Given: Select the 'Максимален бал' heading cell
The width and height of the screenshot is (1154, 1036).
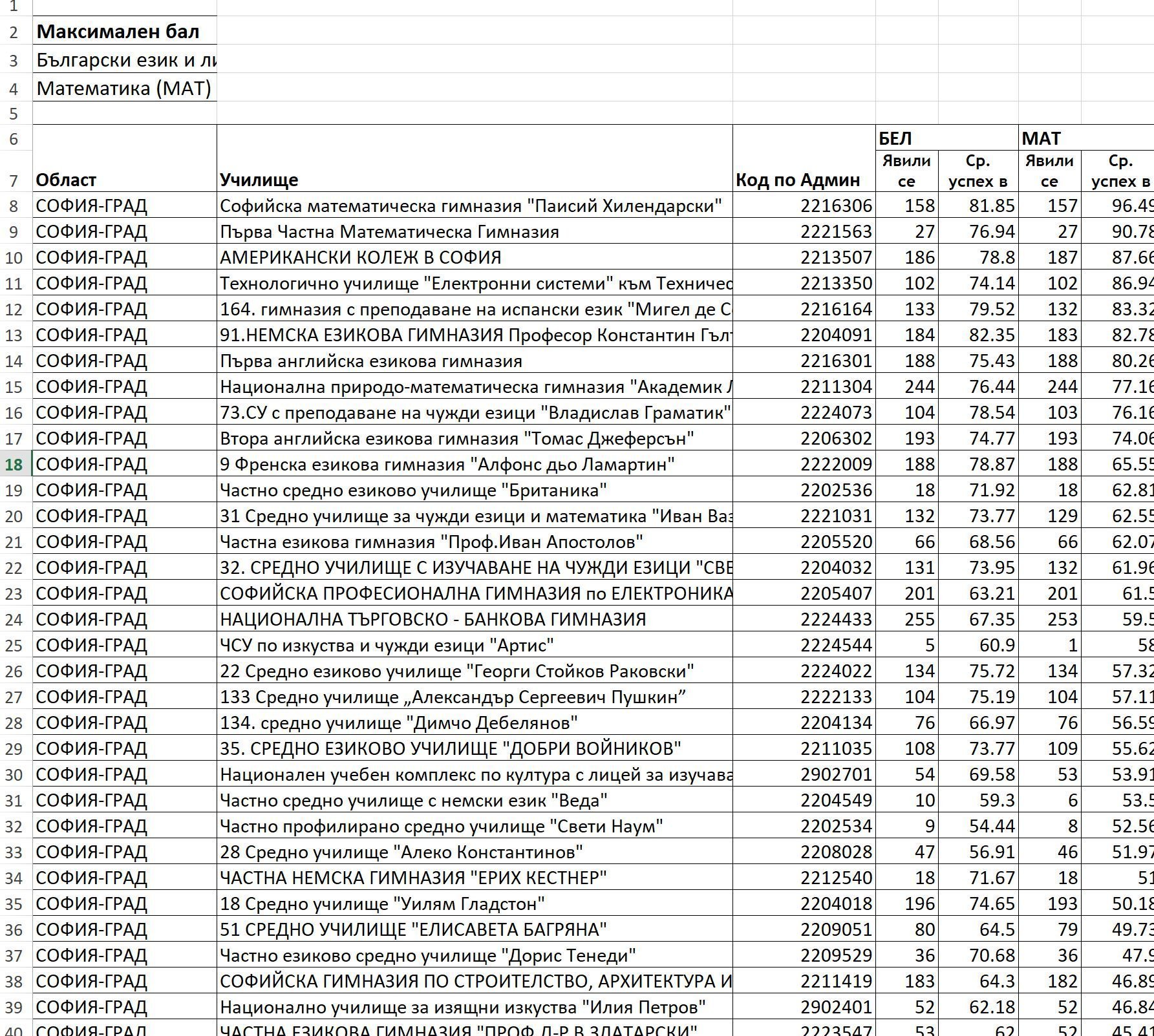Looking at the screenshot, I should pyautogui.click(x=125, y=30).
